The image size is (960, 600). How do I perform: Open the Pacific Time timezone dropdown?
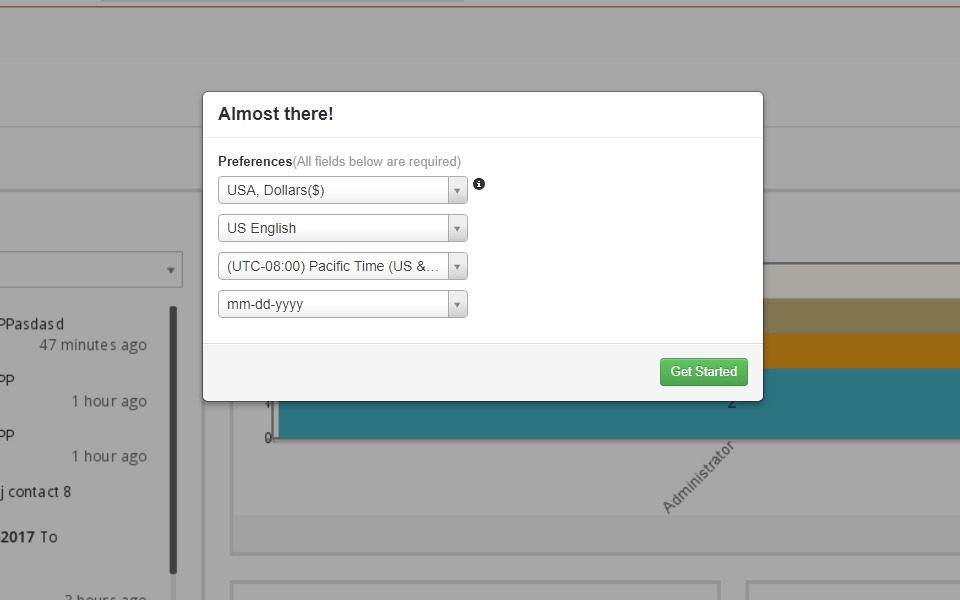(333, 266)
